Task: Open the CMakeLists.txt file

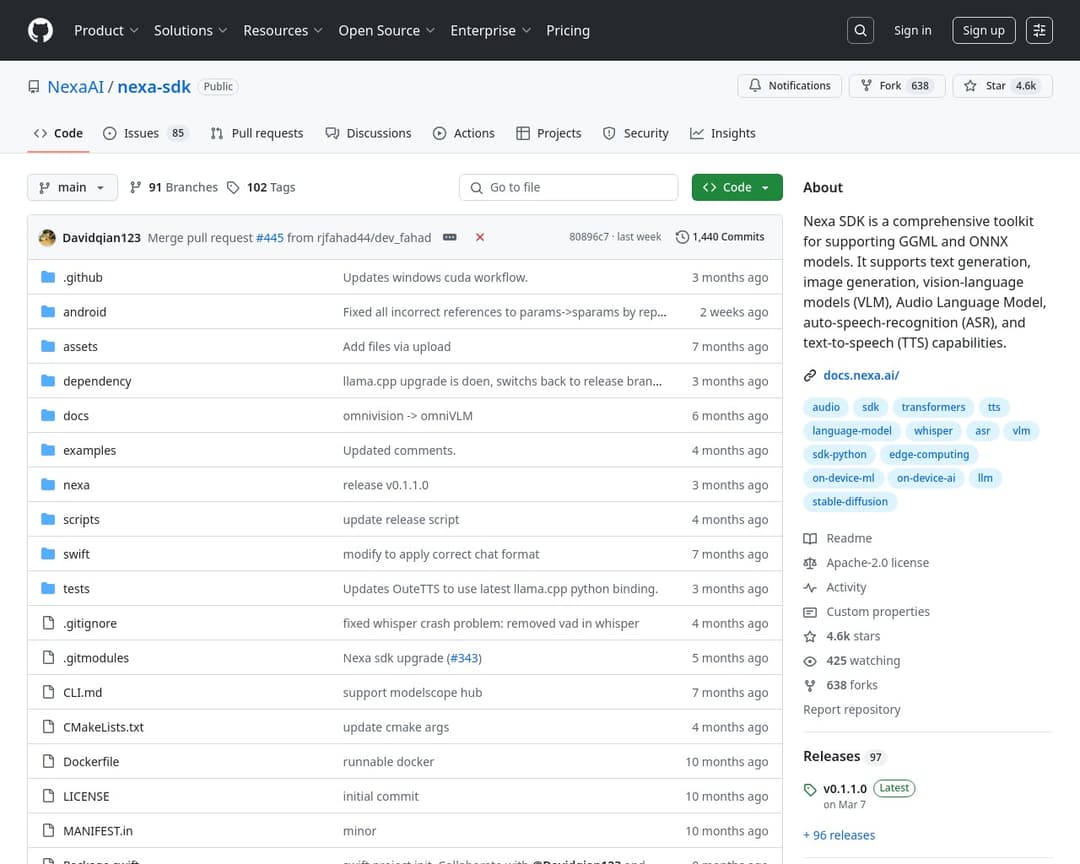Action: (103, 727)
